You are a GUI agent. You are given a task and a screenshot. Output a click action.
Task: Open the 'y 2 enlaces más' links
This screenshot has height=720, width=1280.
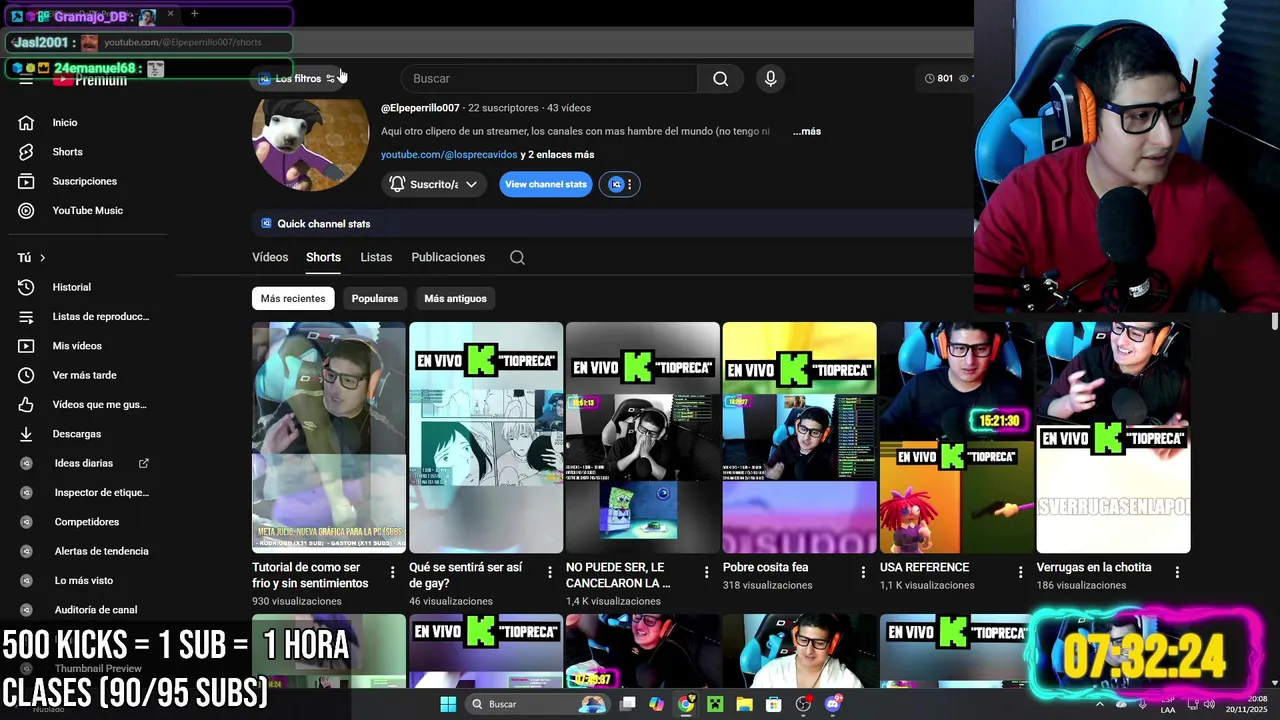point(557,155)
